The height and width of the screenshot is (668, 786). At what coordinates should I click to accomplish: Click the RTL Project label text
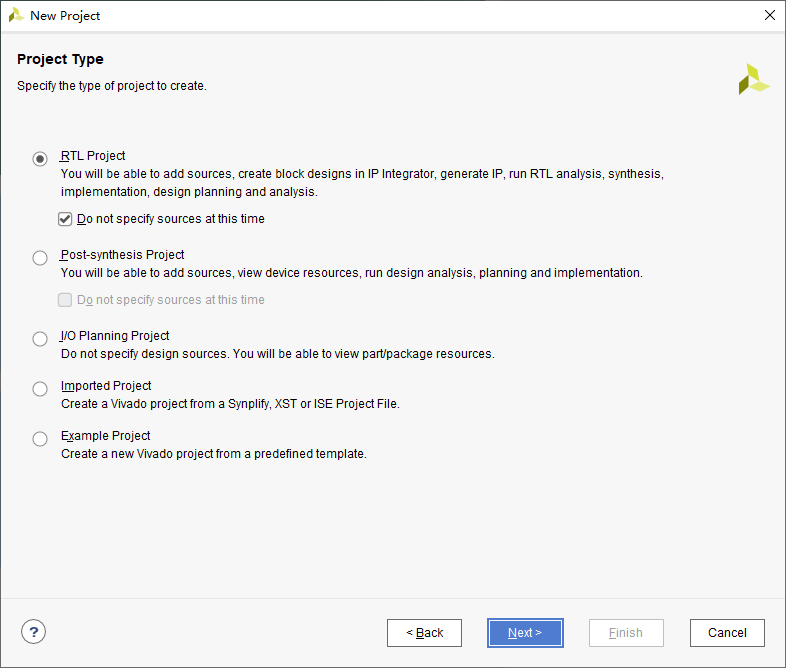click(93, 156)
